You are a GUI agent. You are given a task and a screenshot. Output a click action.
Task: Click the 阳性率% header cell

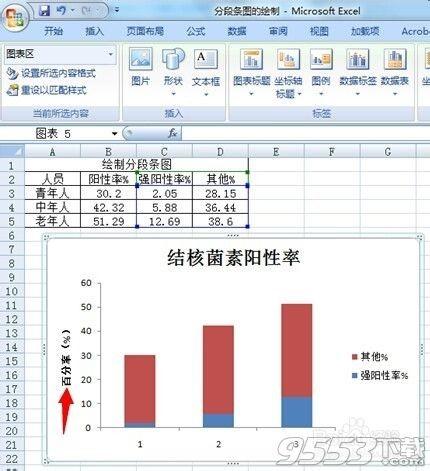tap(108, 179)
